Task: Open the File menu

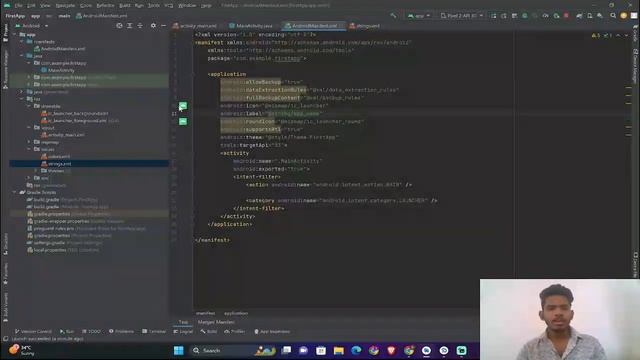Action: pyautogui.click(x=18, y=5)
